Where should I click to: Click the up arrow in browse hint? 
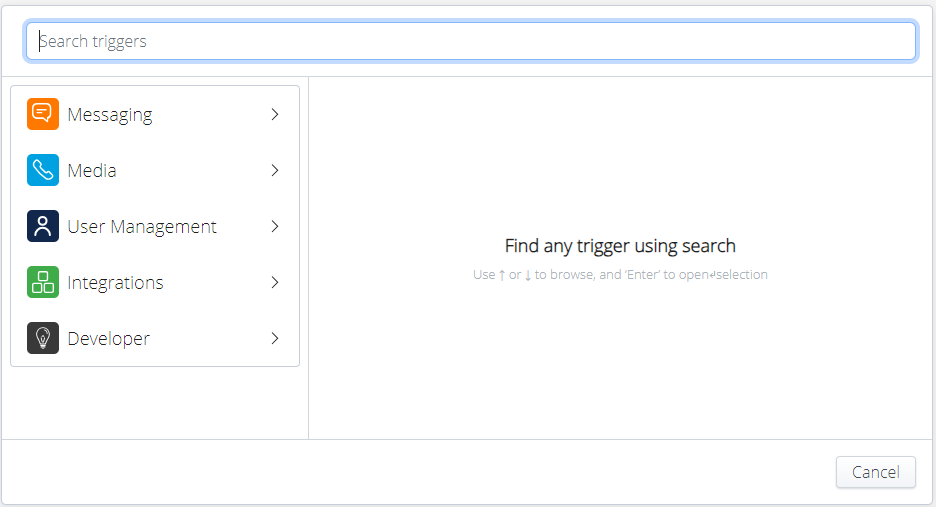[502, 275]
